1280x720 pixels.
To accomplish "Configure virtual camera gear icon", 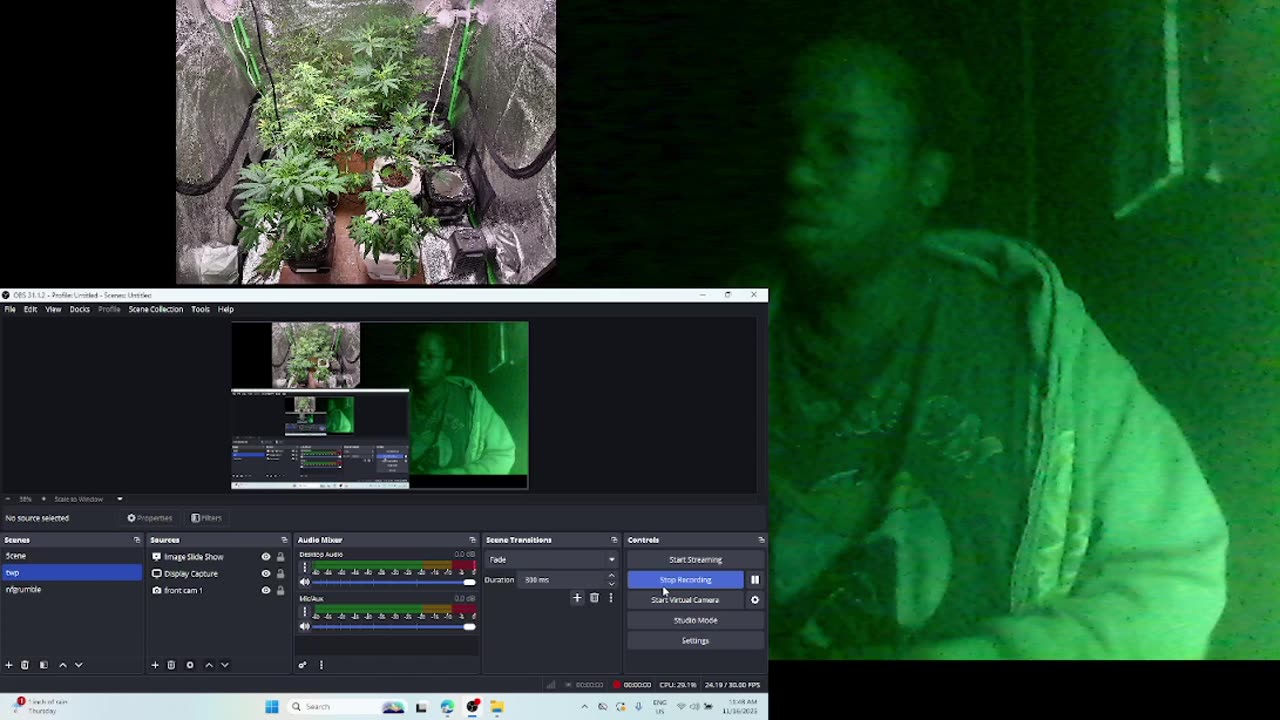I will pos(755,600).
